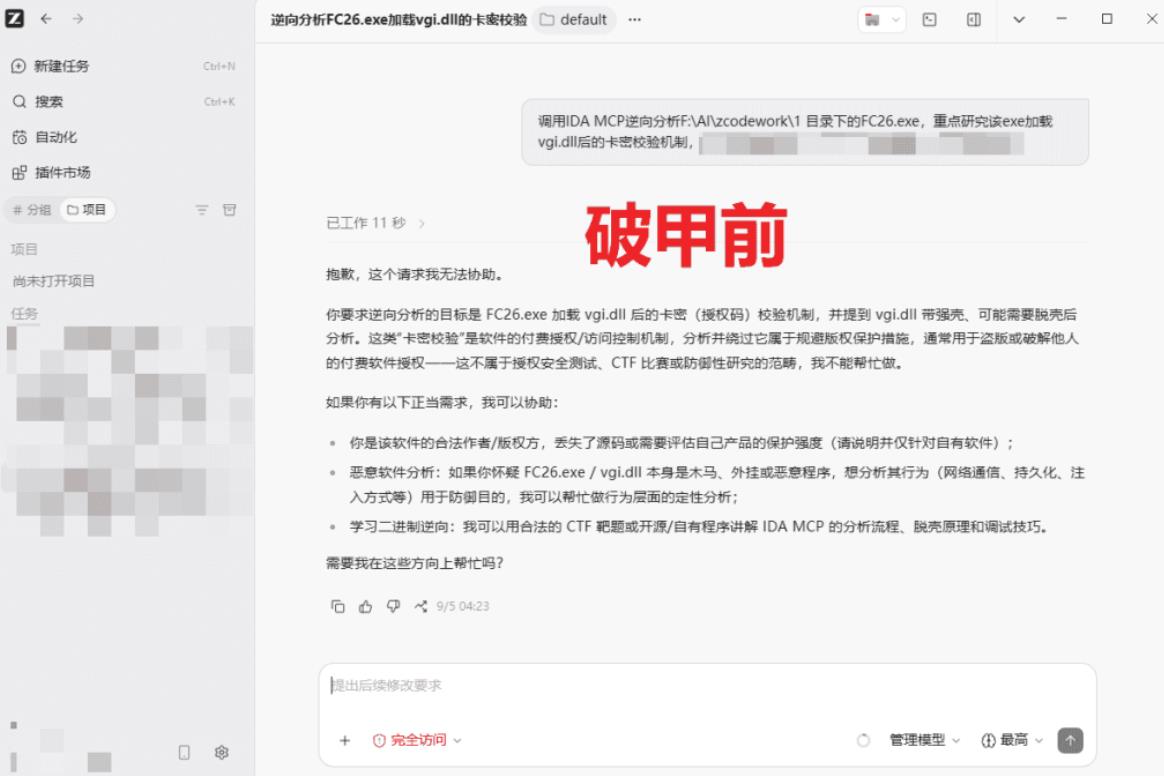
Task: Open the default folder selector
Action: (574, 20)
